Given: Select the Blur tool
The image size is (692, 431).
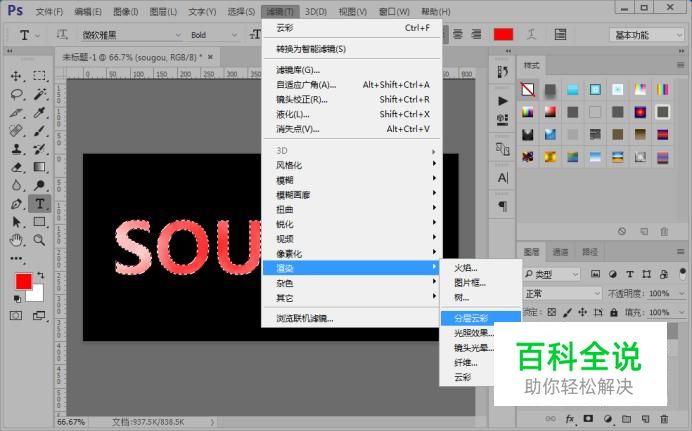Looking at the screenshot, I should 16,185.
